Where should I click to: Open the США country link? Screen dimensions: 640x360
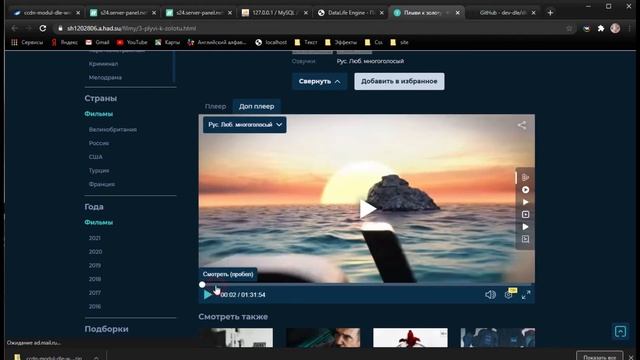[96, 157]
